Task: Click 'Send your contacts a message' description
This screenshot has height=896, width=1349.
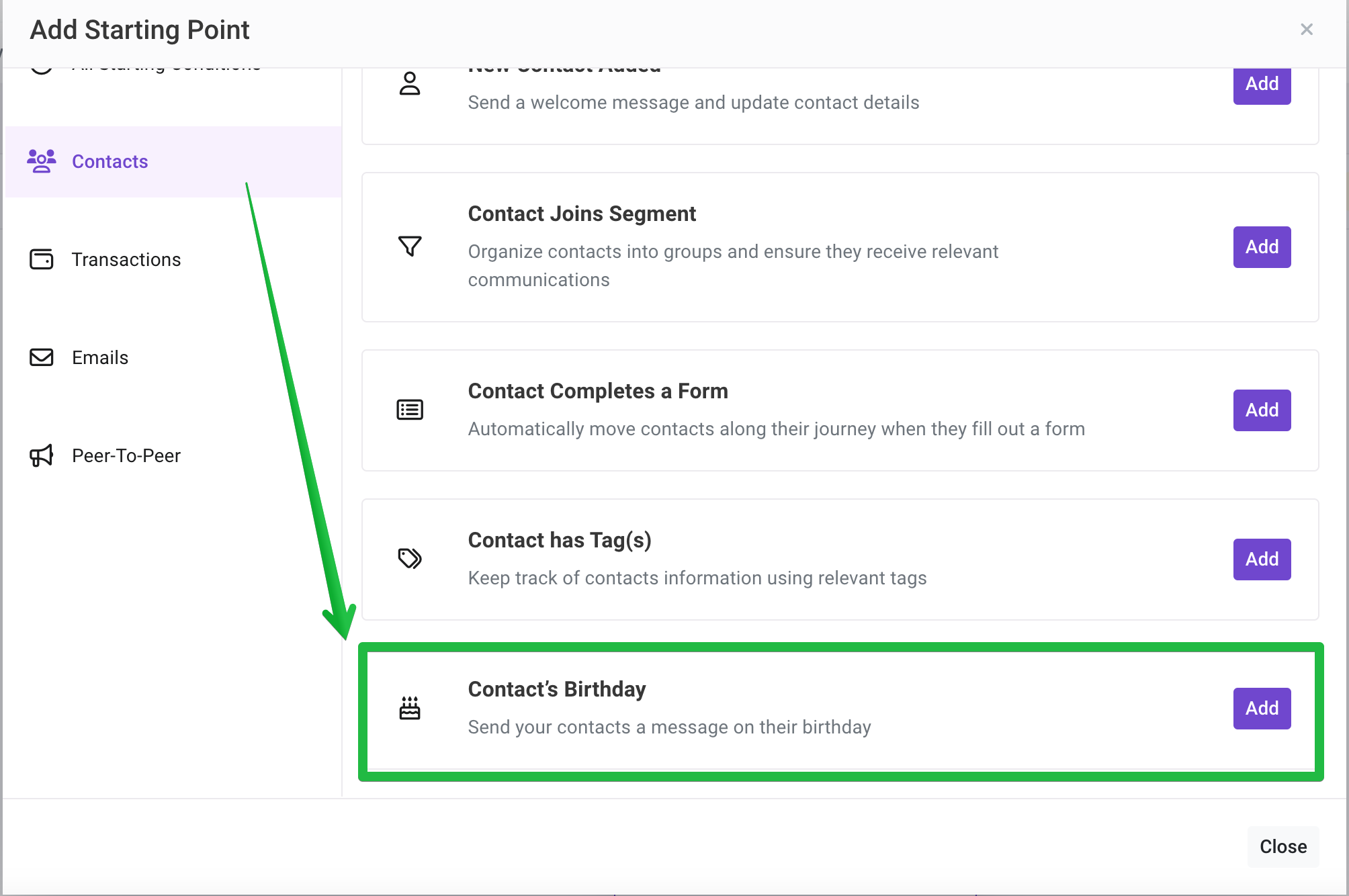Action: [669, 727]
